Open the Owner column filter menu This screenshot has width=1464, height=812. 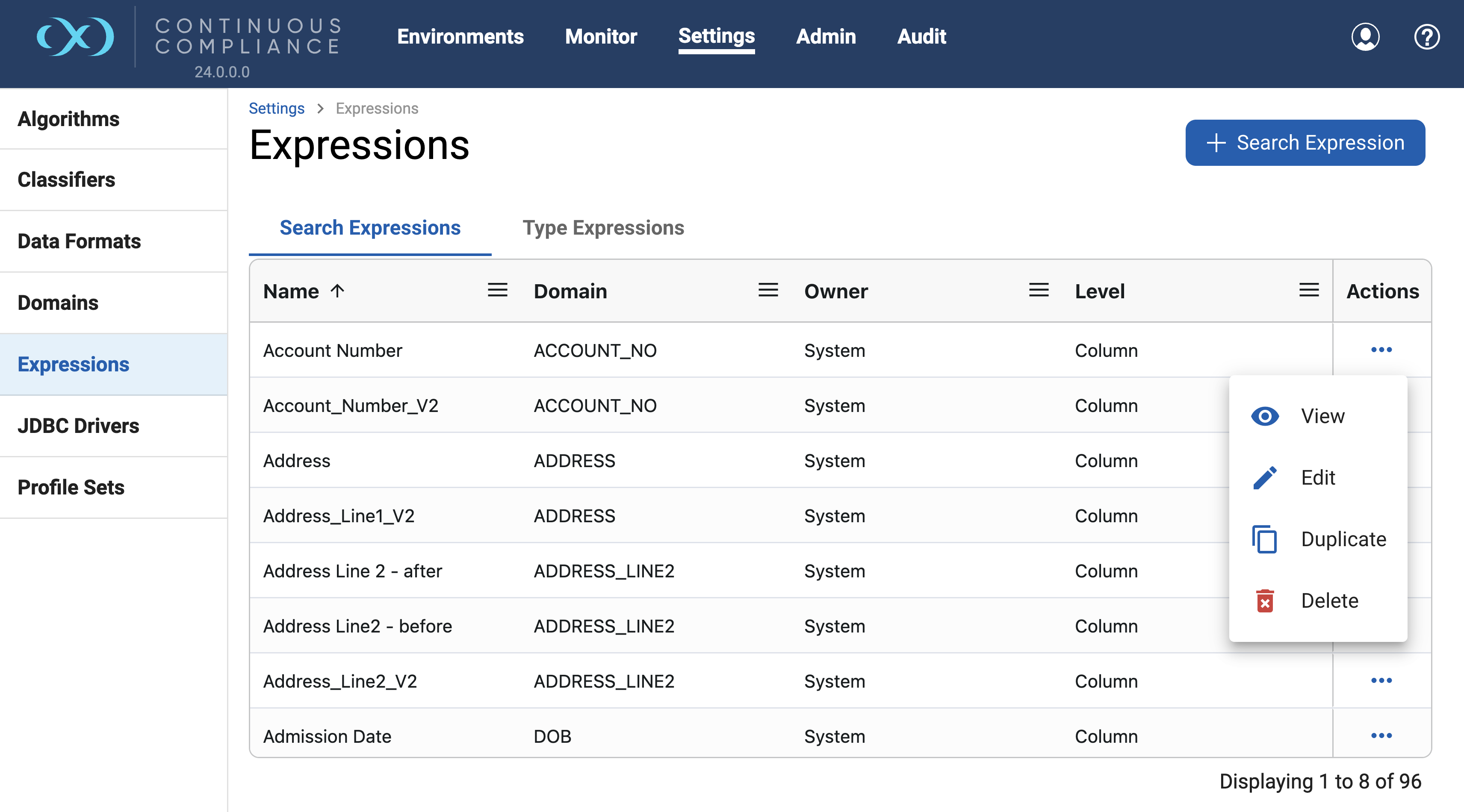pyautogui.click(x=1038, y=290)
